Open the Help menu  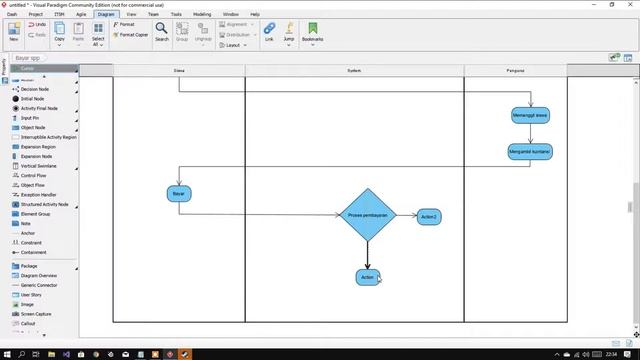[x=255, y=14]
